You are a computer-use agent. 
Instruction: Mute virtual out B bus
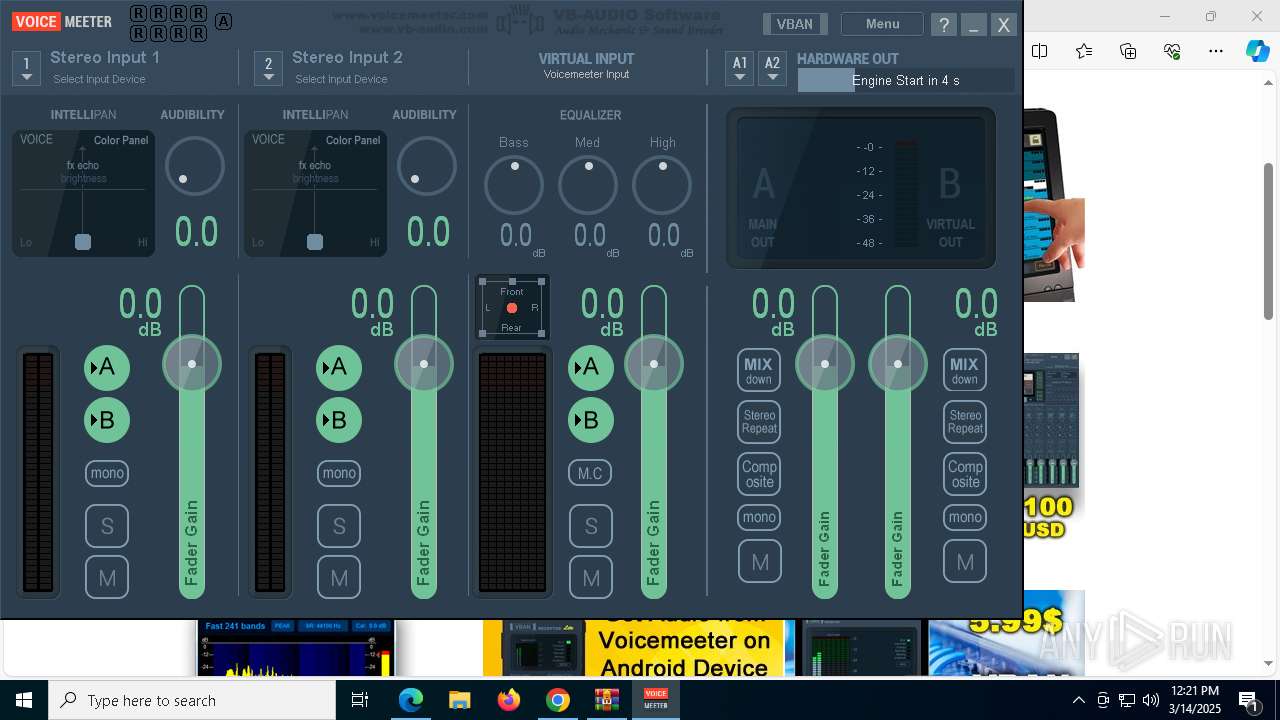point(965,562)
